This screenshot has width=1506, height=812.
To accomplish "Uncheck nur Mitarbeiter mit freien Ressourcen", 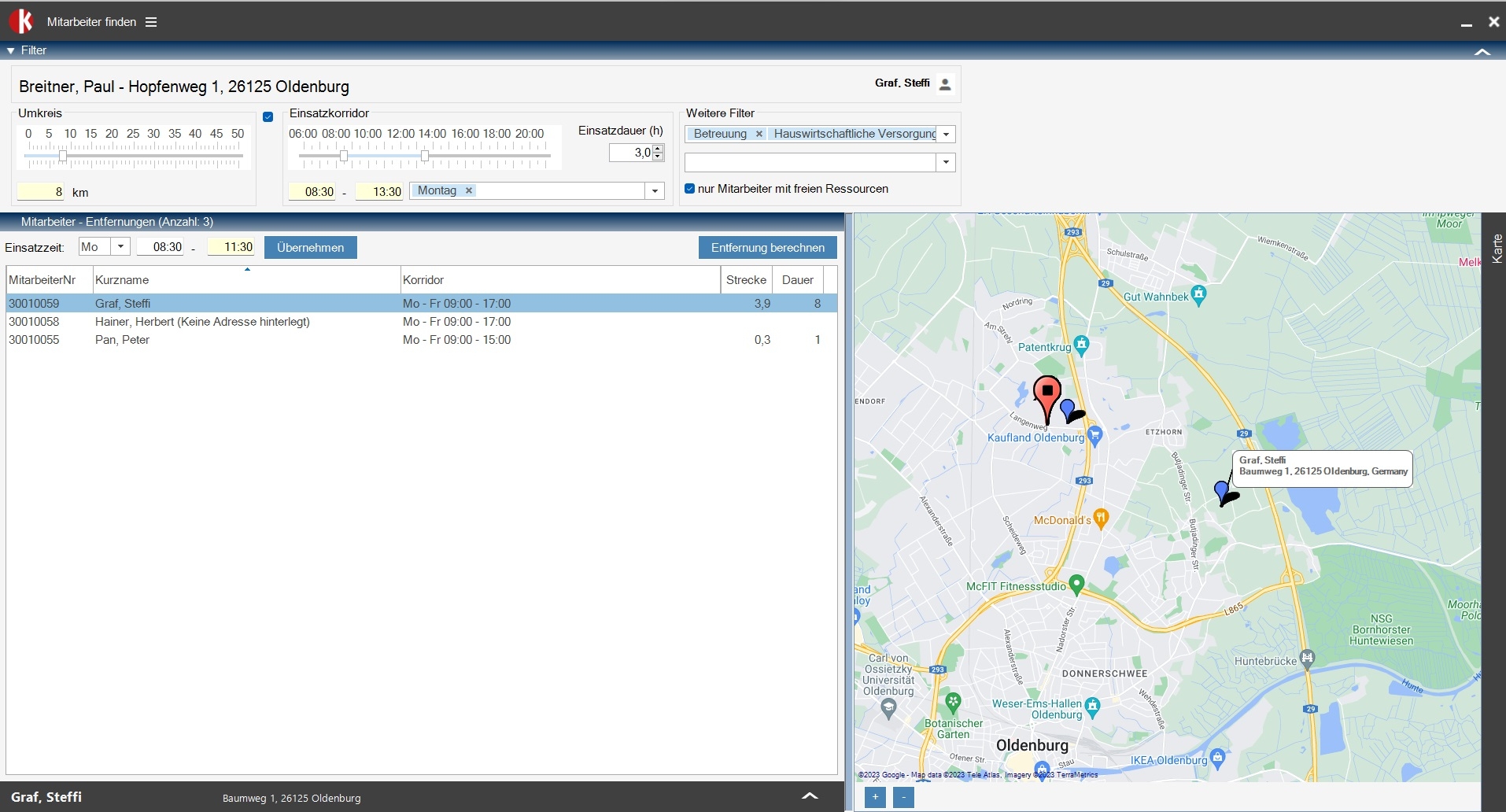I will coord(690,189).
